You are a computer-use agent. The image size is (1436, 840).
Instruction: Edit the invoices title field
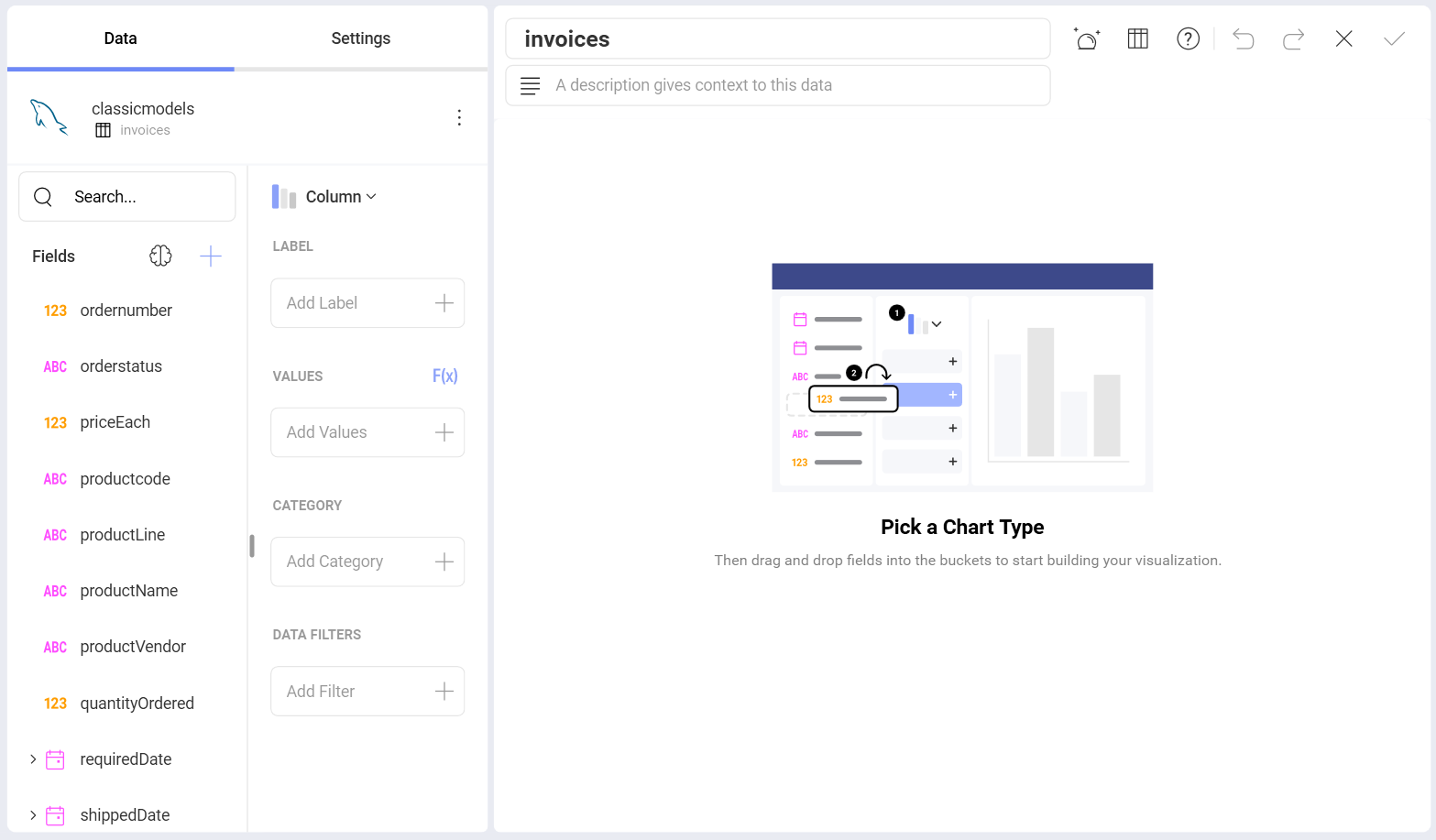click(x=778, y=38)
